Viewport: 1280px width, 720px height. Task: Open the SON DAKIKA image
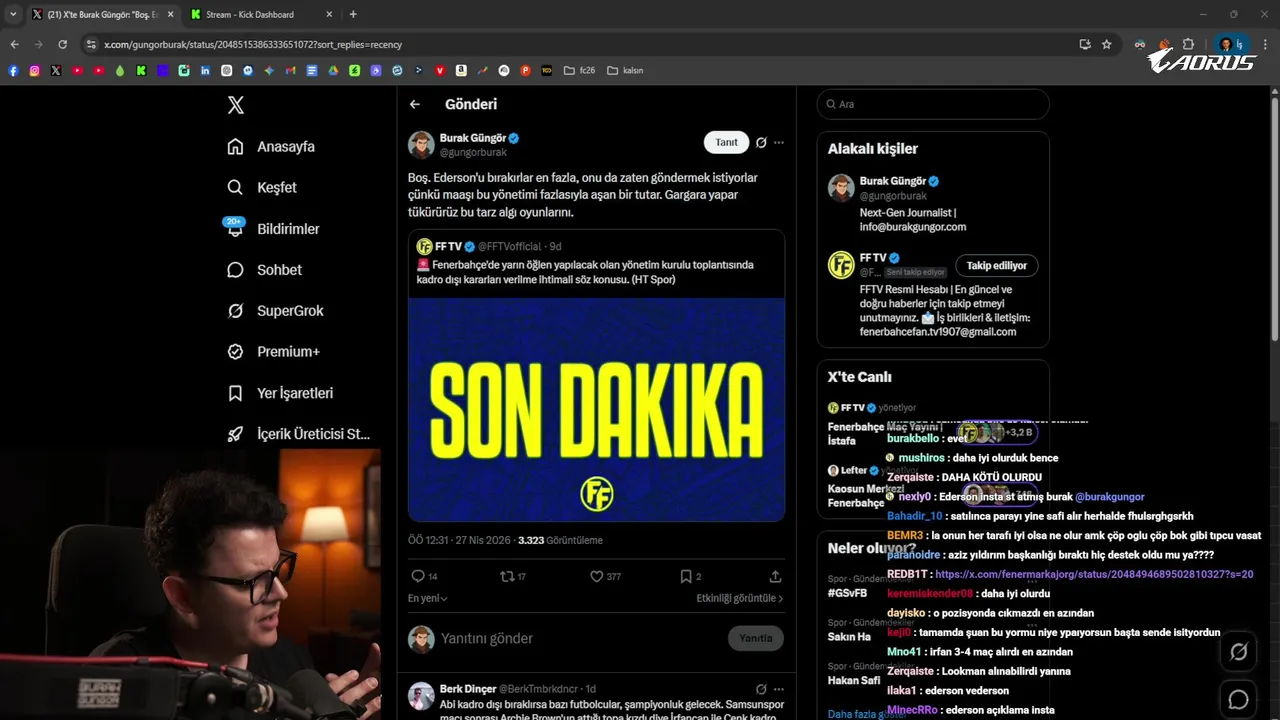596,409
